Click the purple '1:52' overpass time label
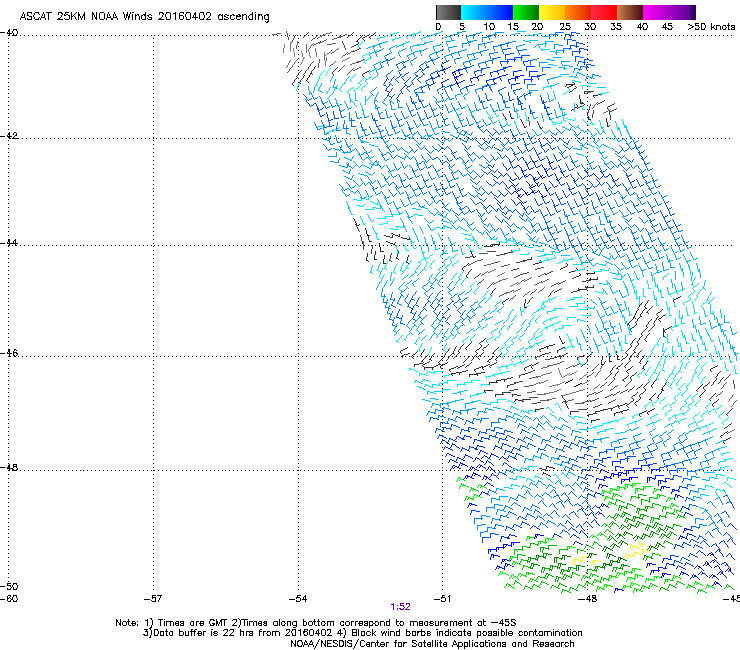 (x=400, y=607)
